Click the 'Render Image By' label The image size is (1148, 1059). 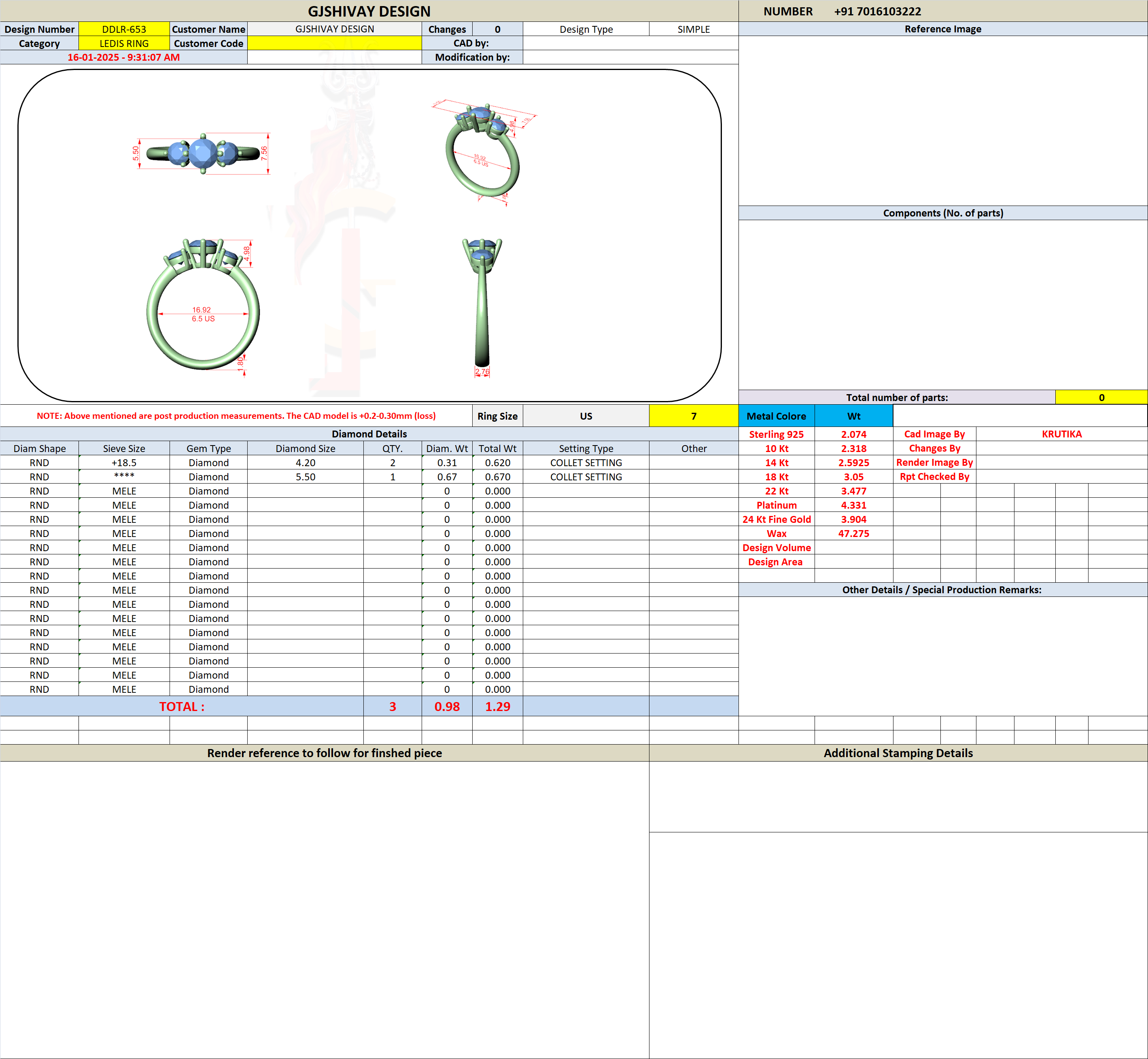tap(934, 463)
